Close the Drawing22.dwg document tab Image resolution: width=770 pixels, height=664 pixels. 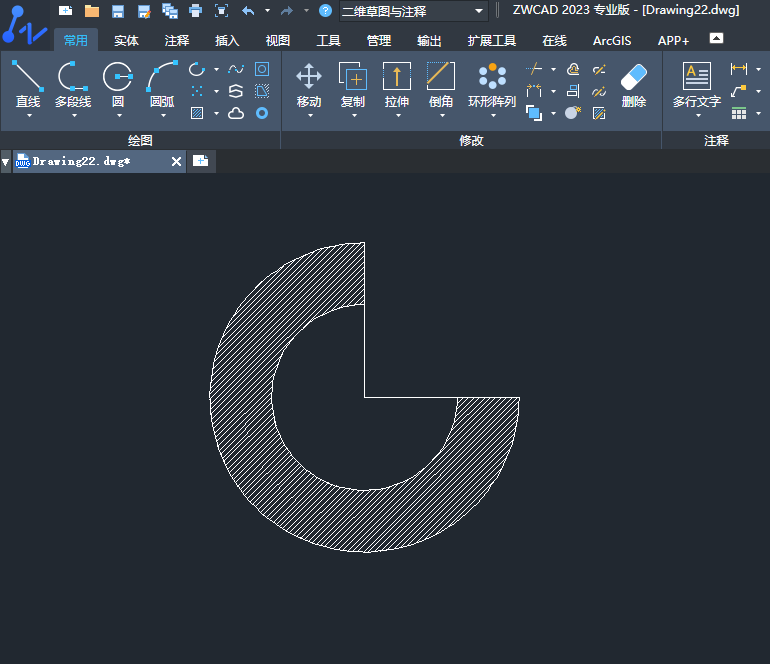176,161
